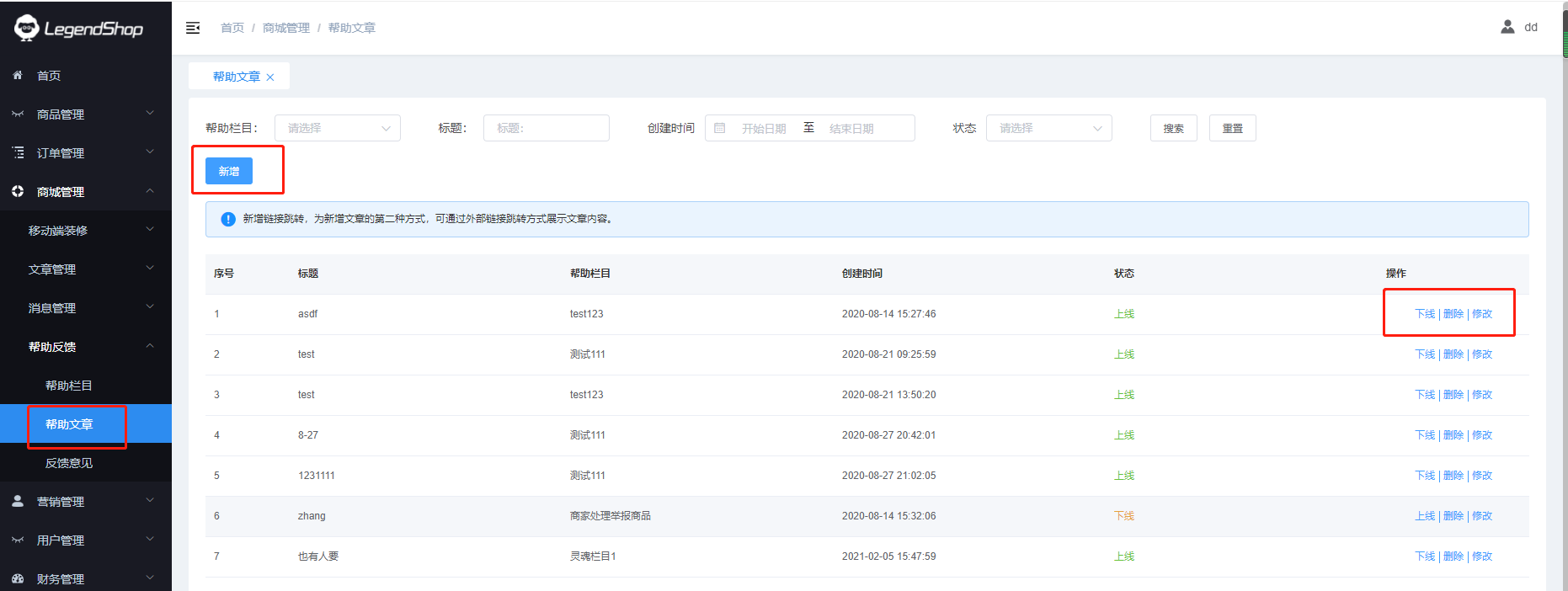
Task: Click the 财务管理 sidebar icon
Action: (18, 578)
